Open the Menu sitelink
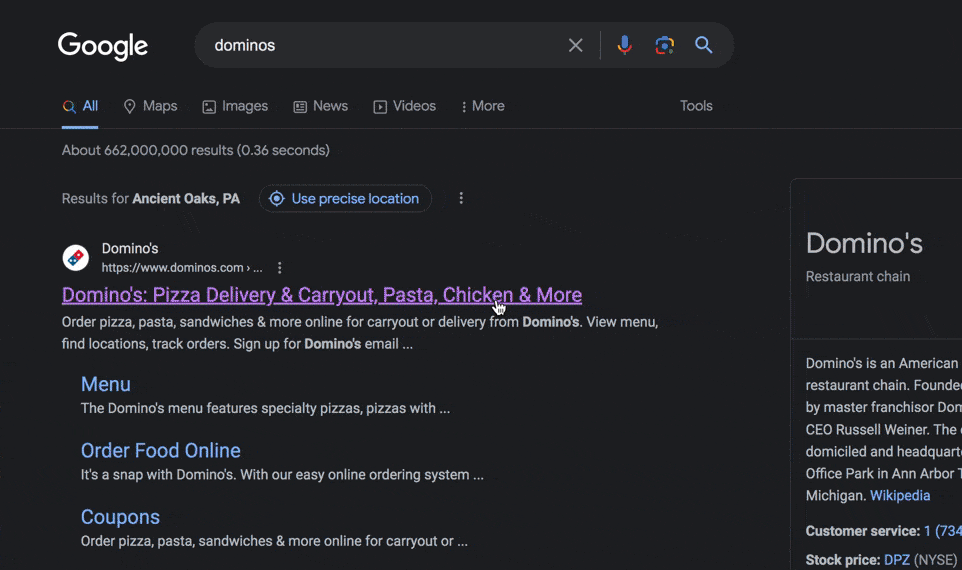962x570 pixels. pos(106,384)
